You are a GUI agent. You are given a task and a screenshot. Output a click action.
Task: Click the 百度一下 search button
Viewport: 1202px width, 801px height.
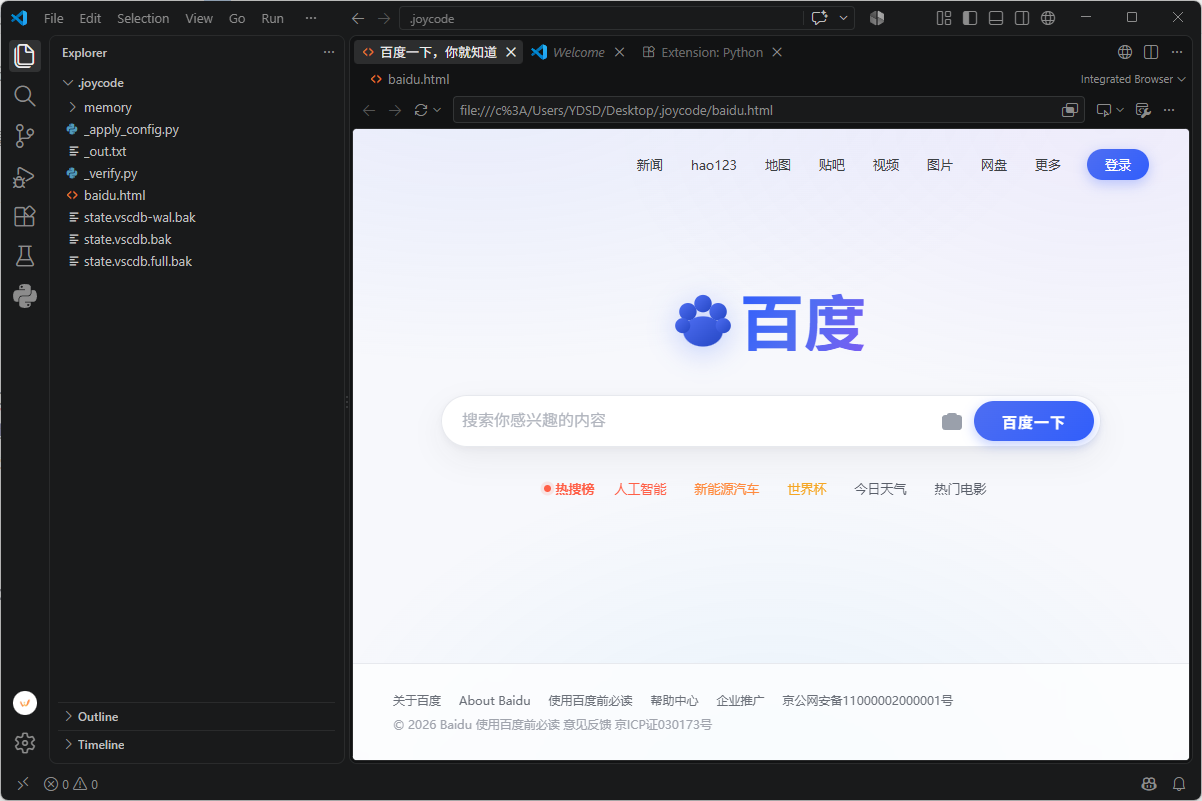1034,422
